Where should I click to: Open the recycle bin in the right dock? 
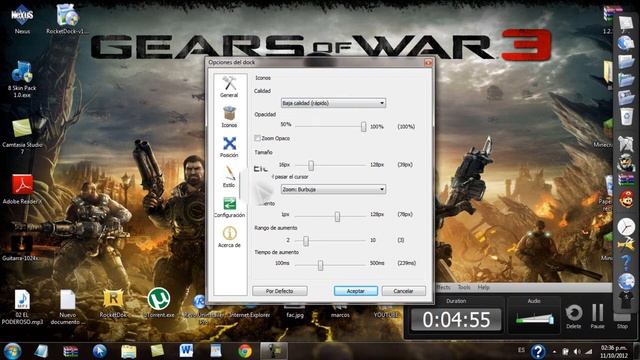[x=626, y=116]
